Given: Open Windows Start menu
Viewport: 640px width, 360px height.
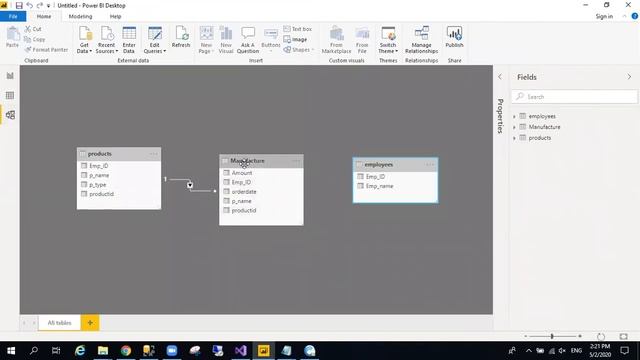Looking at the screenshot, I should [11, 351].
